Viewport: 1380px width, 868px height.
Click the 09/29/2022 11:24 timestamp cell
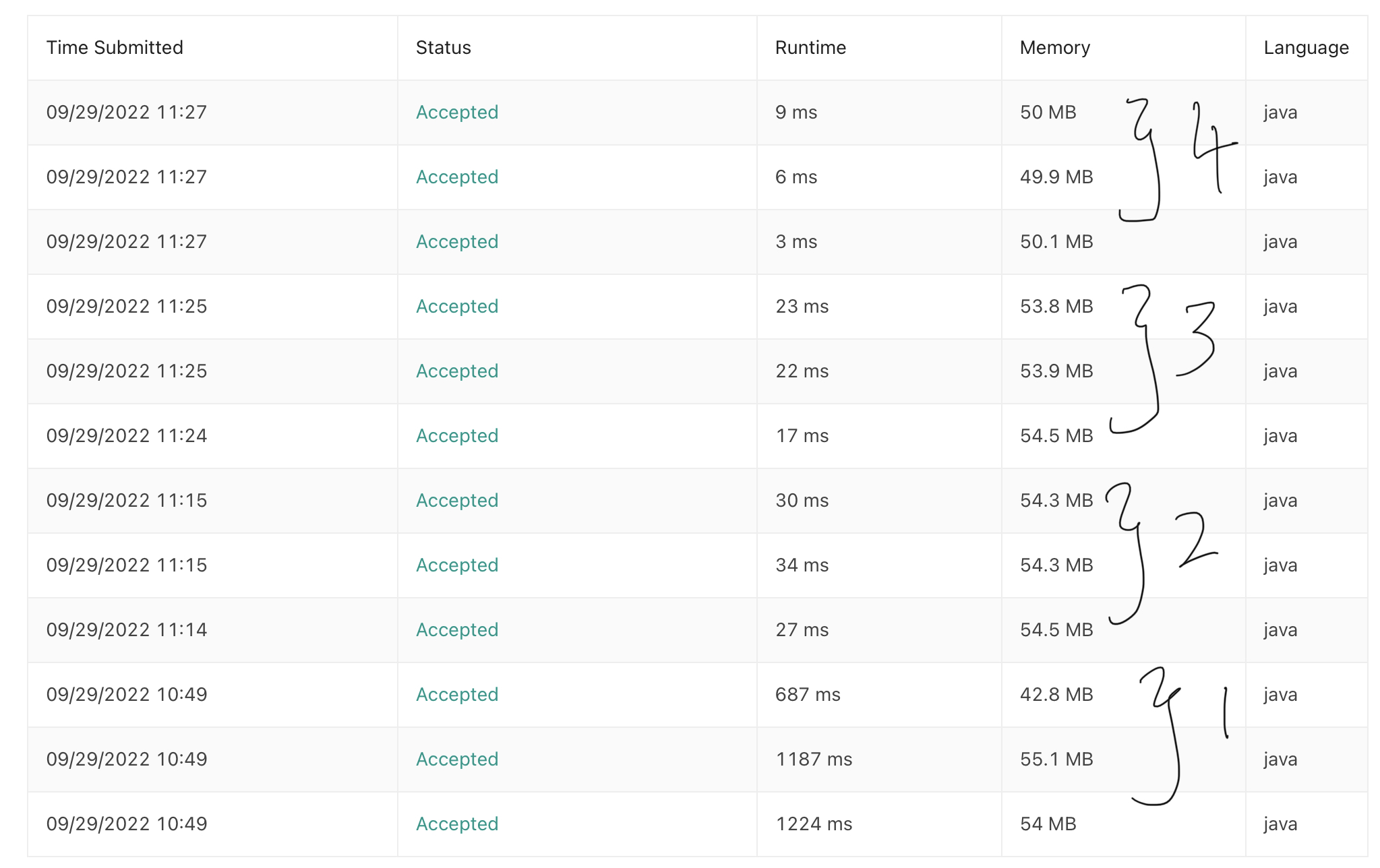127,436
